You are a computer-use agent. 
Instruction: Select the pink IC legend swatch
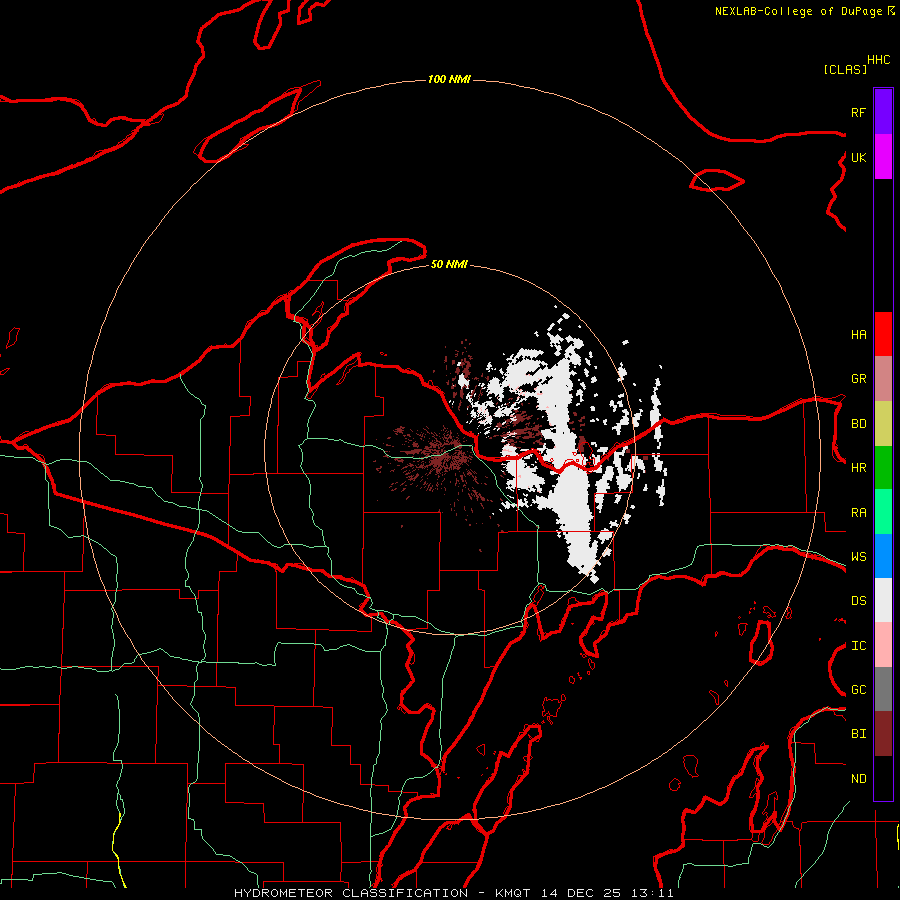click(883, 645)
